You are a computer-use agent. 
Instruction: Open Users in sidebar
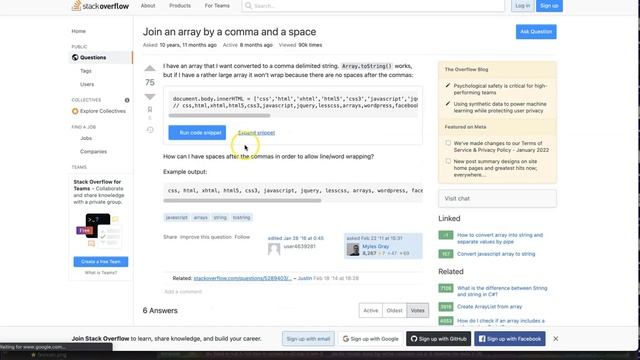[x=87, y=84]
